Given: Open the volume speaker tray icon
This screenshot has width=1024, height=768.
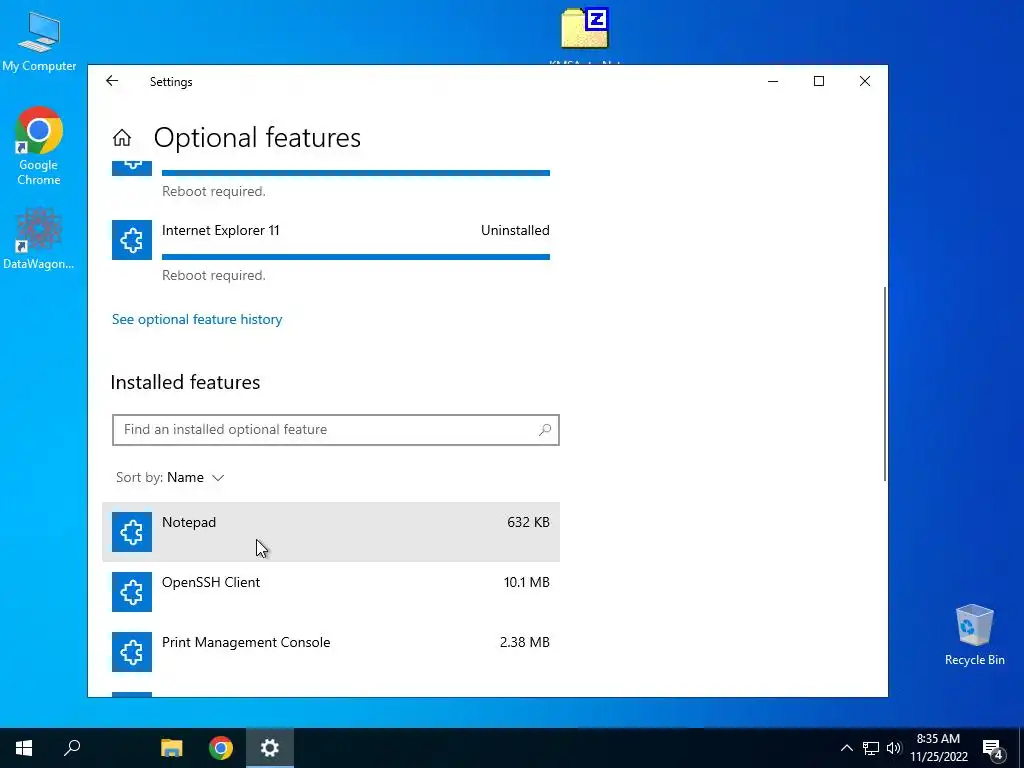Looking at the screenshot, I should pyautogui.click(x=894, y=748).
